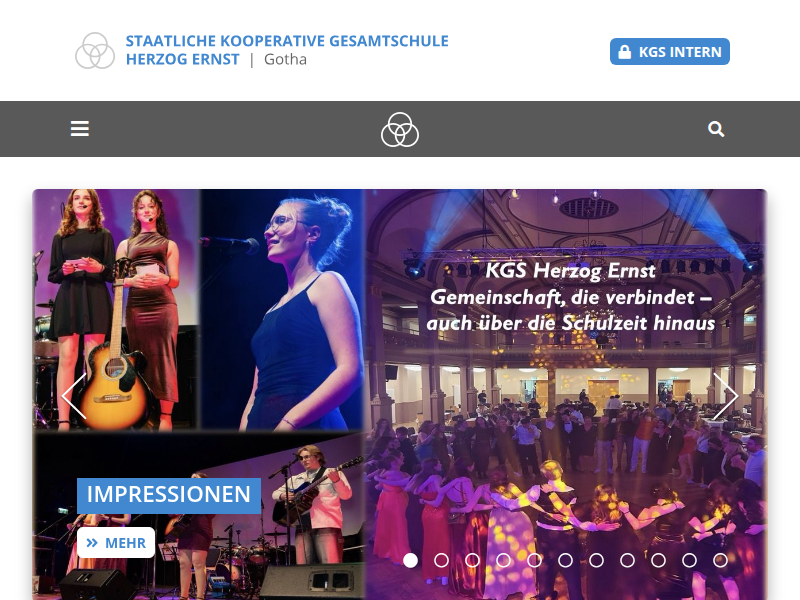This screenshot has width=800, height=600.
Task: Open the hamburger navigation menu
Action: coord(80,129)
